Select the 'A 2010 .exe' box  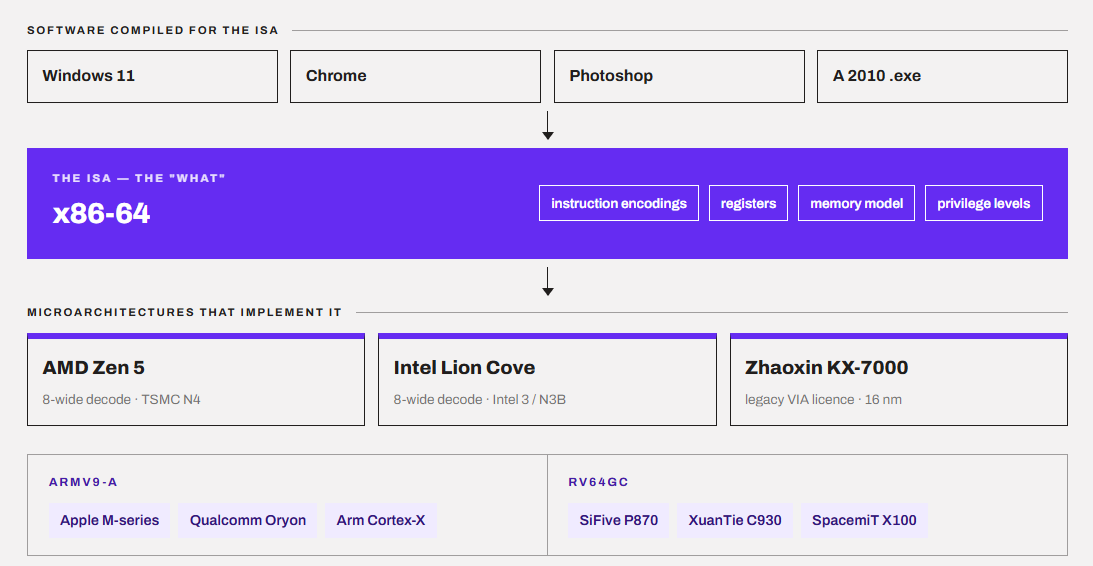coord(942,76)
